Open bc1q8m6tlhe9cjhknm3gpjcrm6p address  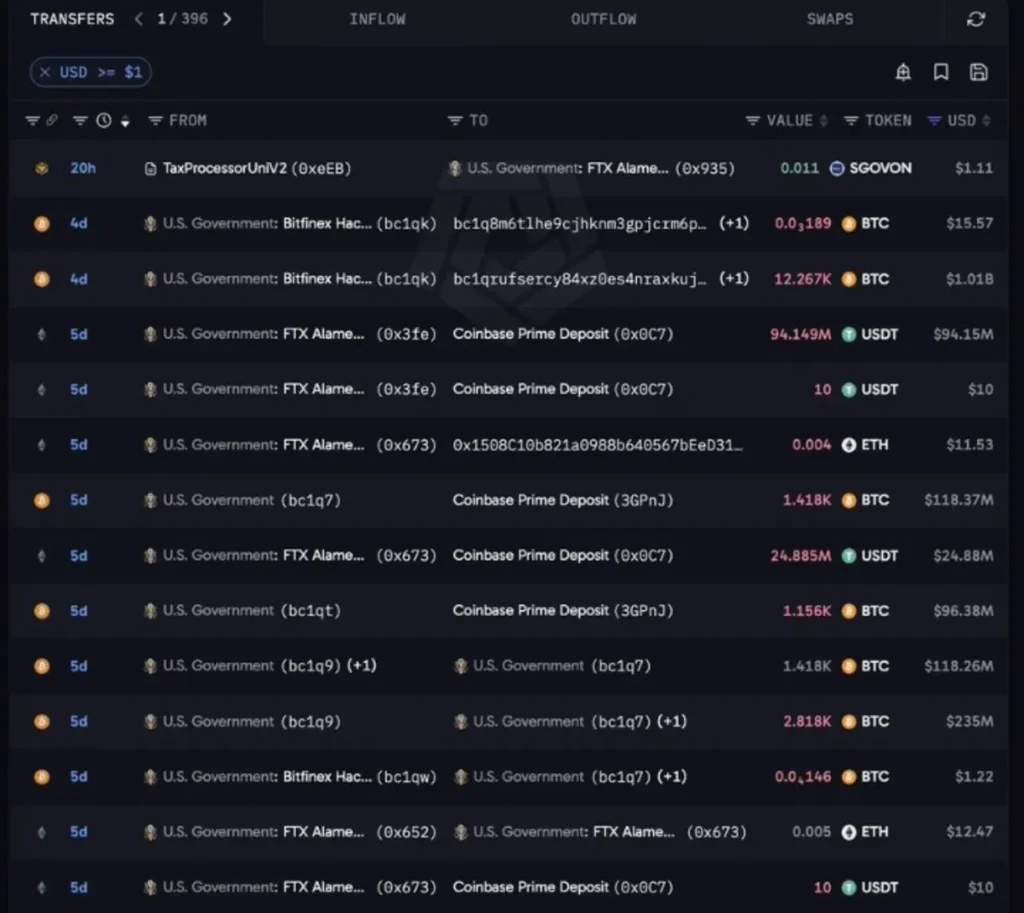(580, 223)
